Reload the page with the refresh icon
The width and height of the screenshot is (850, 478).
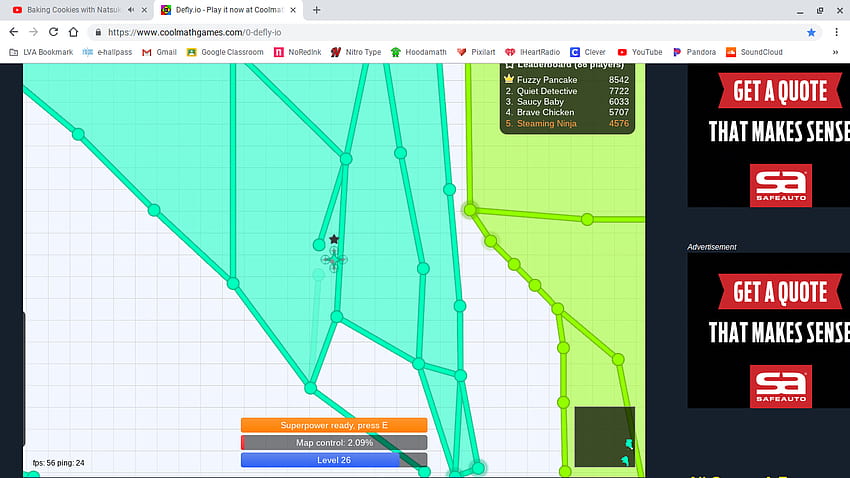click(x=53, y=32)
